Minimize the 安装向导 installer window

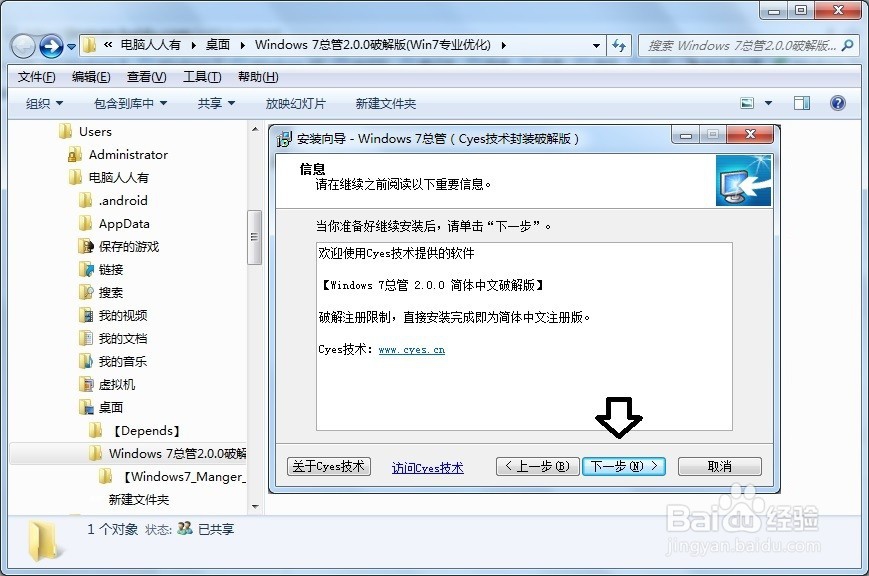pyautogui.click(x=686, y=135)
